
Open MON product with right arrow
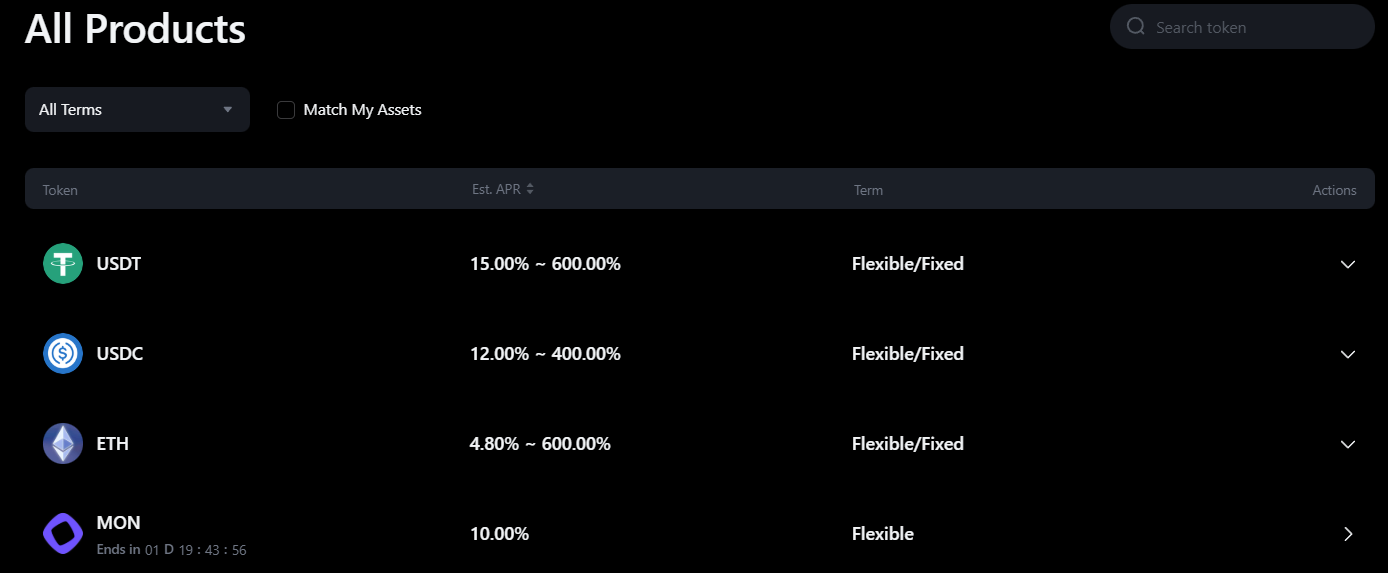click(1348, 534)
